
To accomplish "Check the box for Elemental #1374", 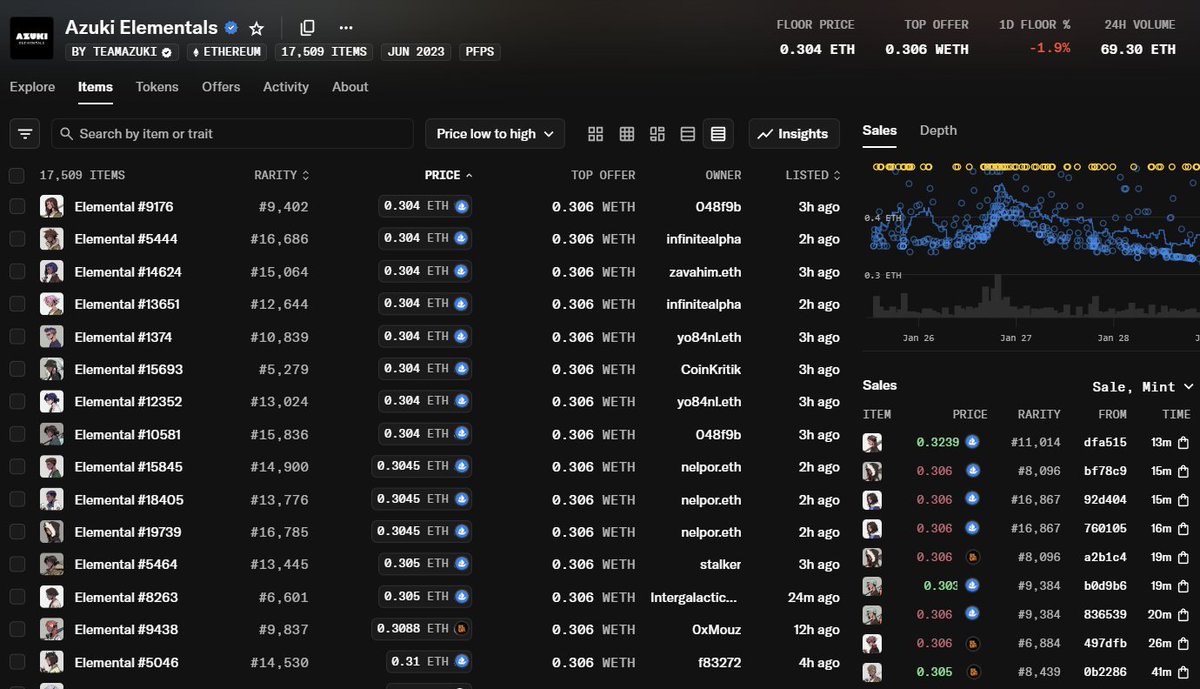I will [17, 336].
